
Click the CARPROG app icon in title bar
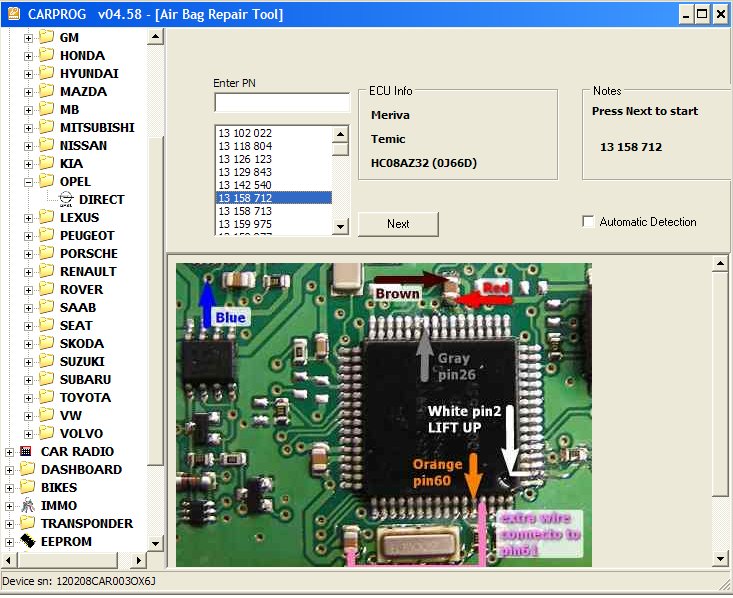[x=14, y=14]
